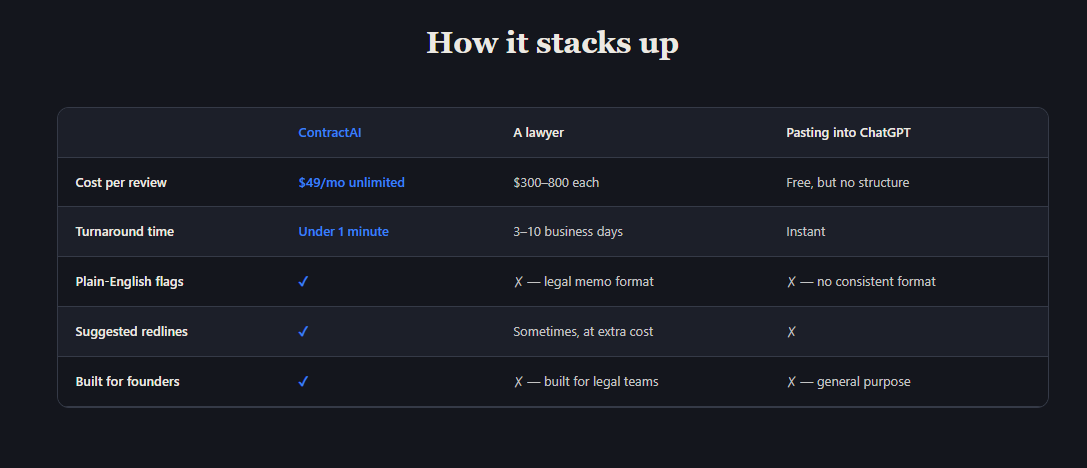This screenshot has height=468, width=1087.
Task: Click 'Free, but no structure' cell
Action: [847, 182]
